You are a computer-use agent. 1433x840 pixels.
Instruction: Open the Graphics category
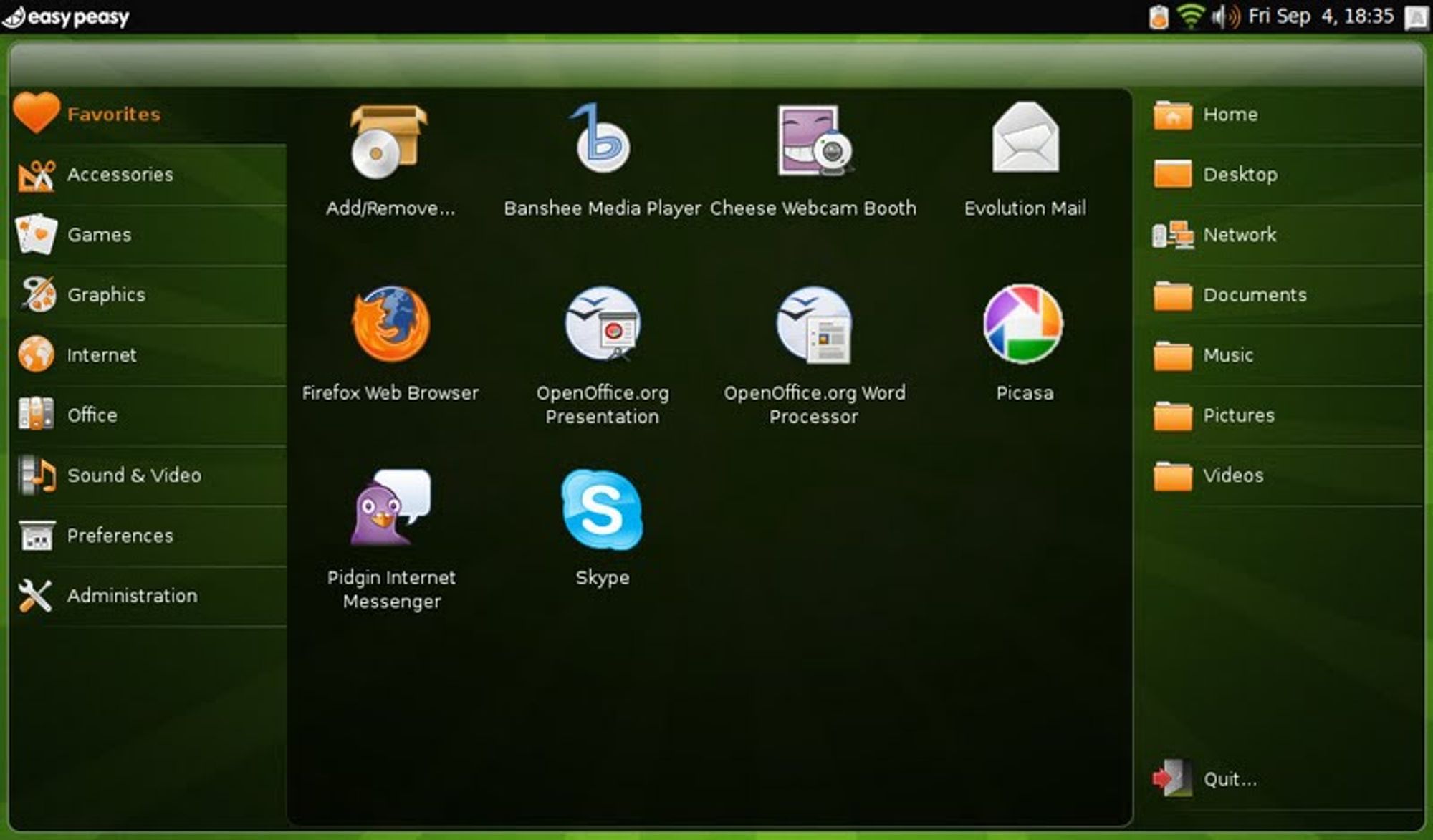tap(148, 295)
